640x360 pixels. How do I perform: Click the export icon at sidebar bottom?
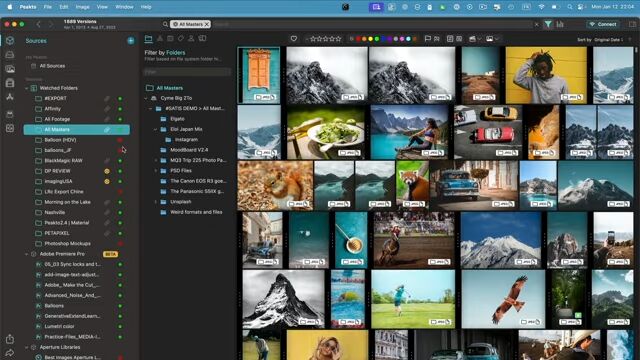10,339
